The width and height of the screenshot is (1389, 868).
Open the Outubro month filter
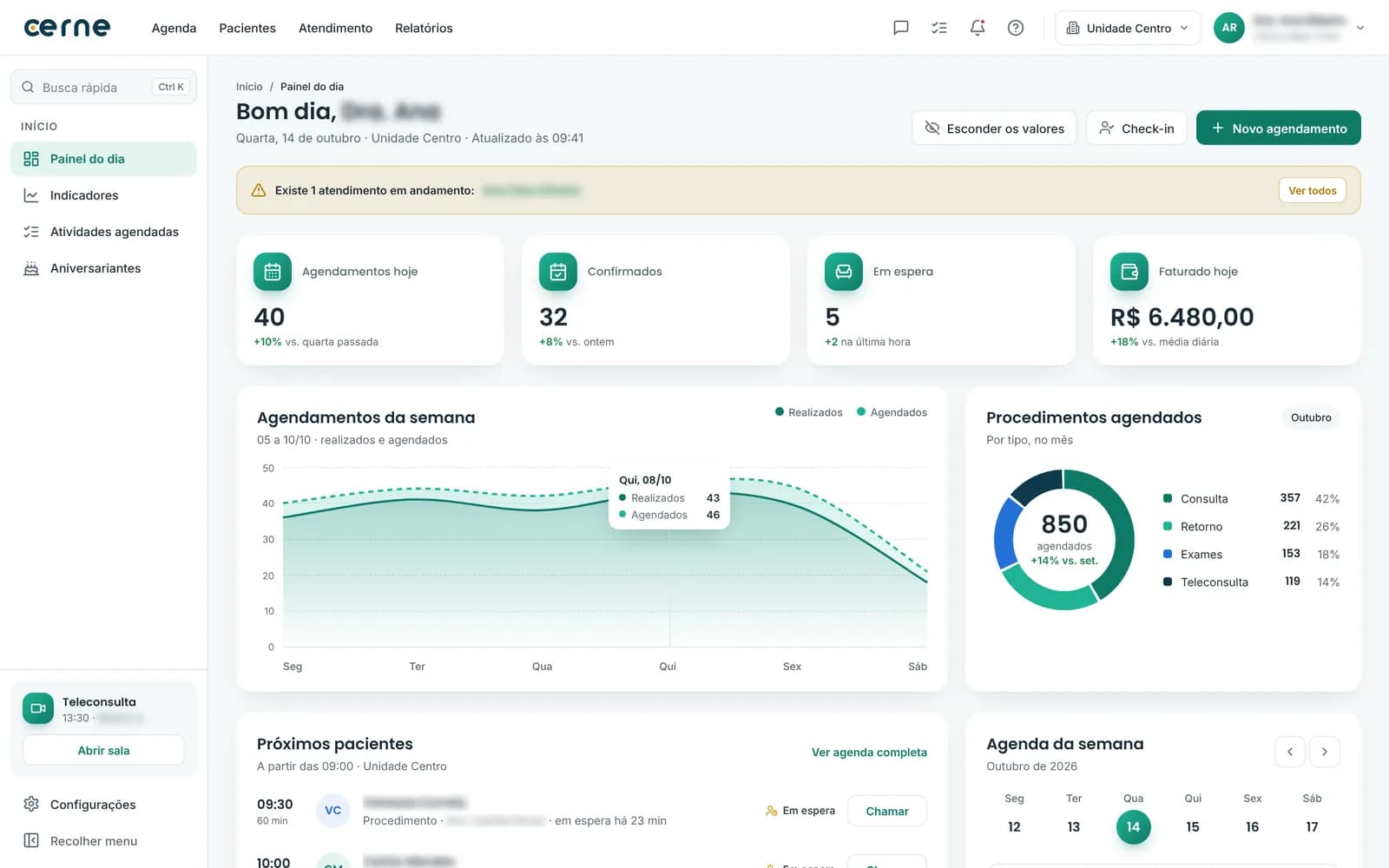tap(1311, 418)
